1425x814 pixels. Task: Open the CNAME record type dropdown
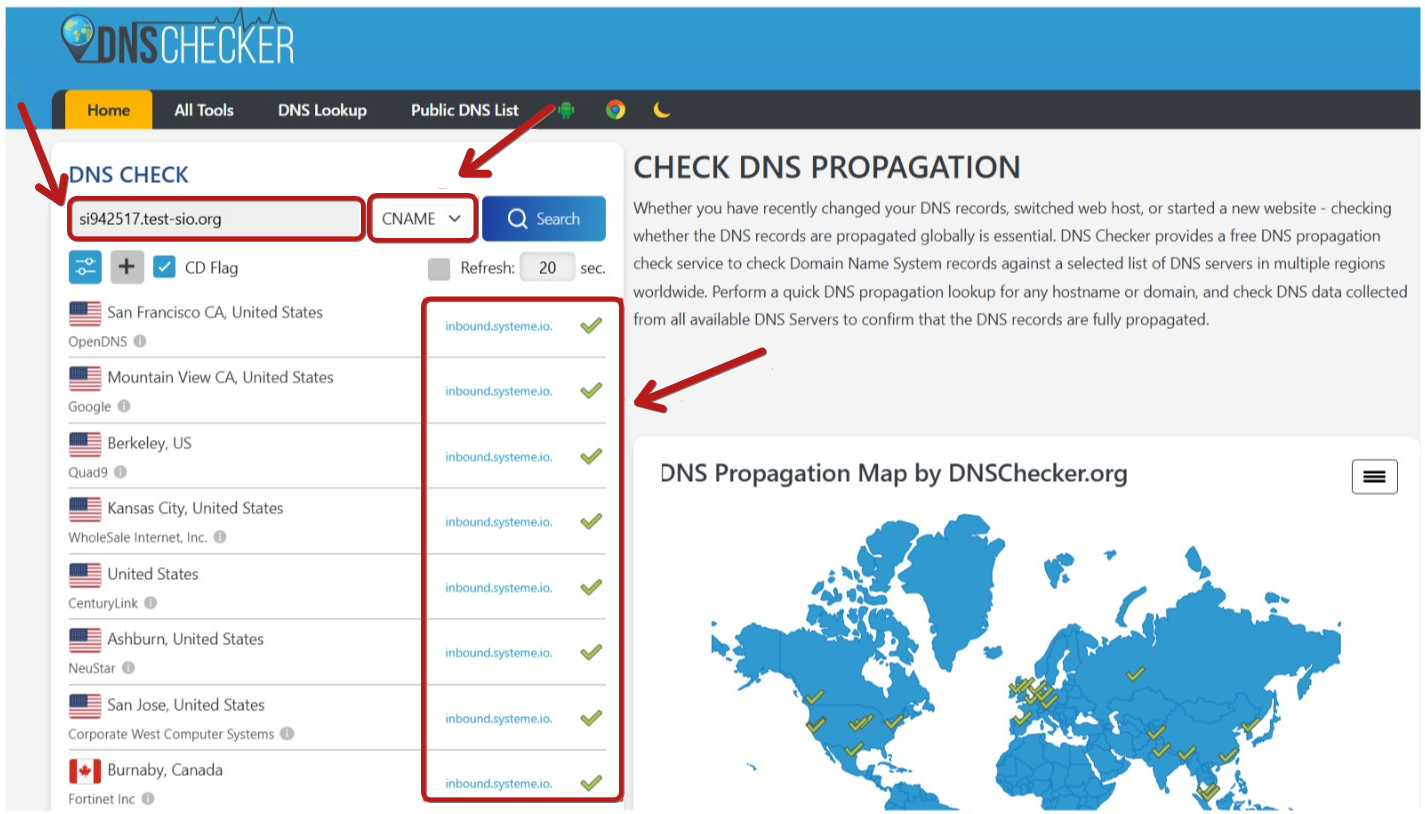click(421, 219)
